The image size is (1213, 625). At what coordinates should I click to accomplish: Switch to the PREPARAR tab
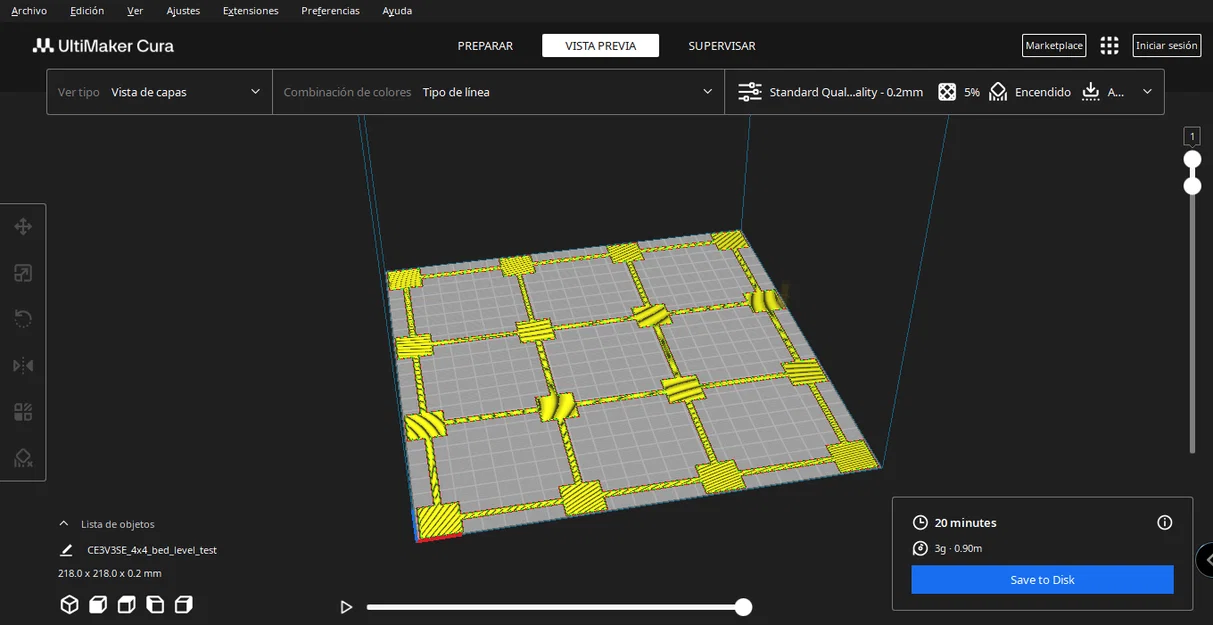(485, 46)
